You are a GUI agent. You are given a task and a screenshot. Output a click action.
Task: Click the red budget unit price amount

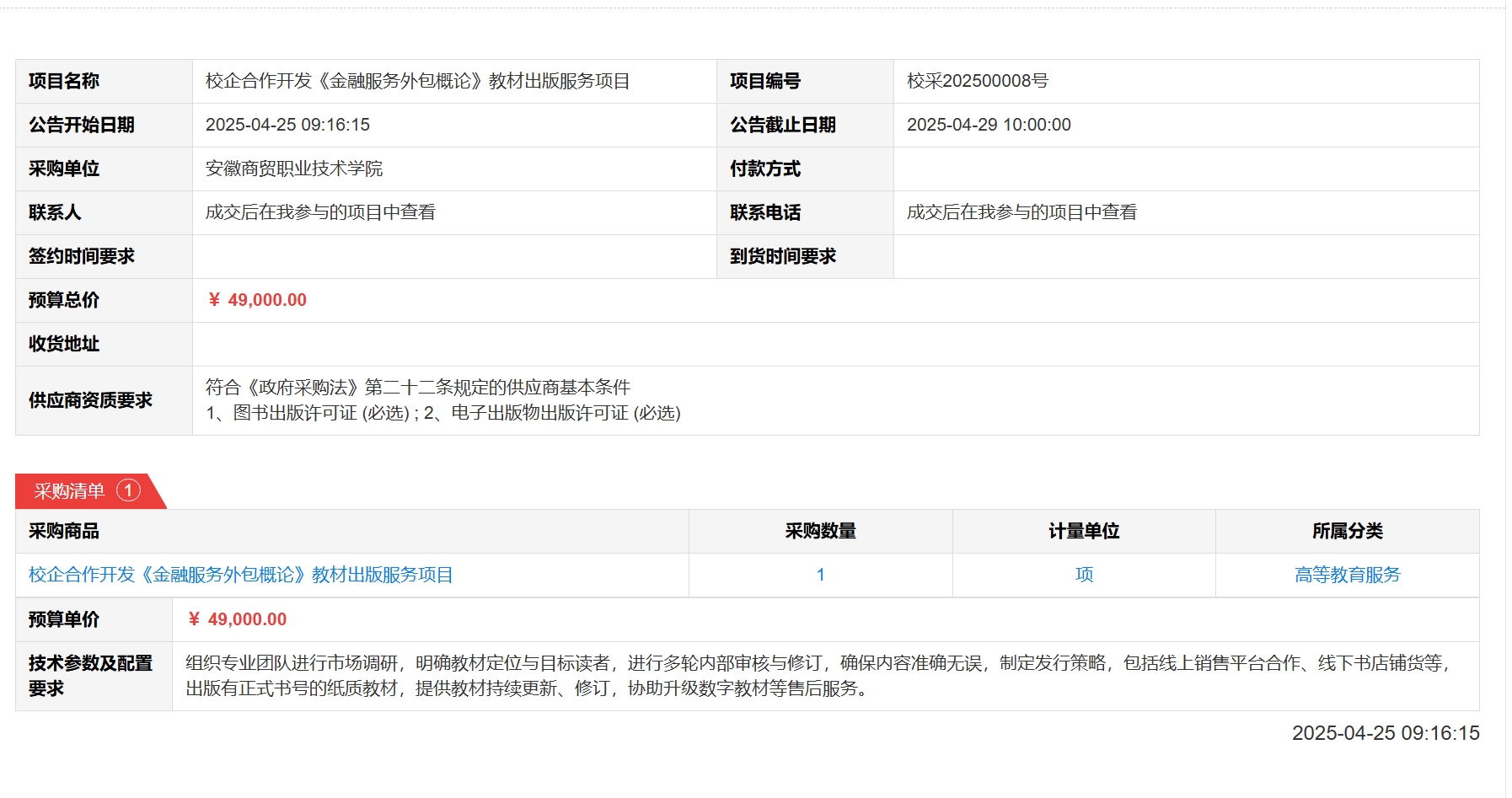238,619
